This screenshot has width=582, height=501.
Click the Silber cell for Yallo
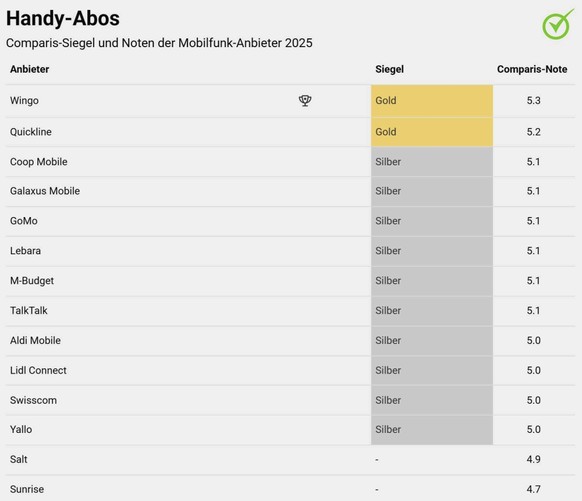pos(432,430)
